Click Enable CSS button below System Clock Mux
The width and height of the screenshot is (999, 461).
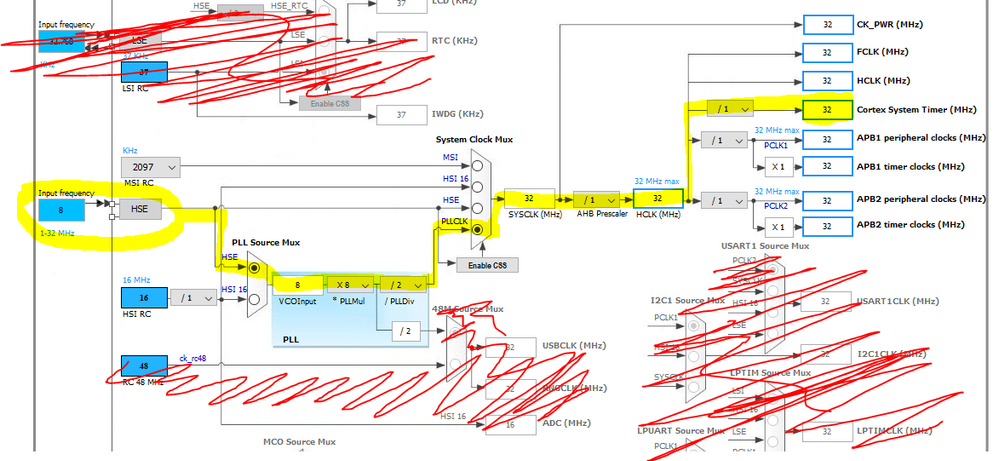487,265
